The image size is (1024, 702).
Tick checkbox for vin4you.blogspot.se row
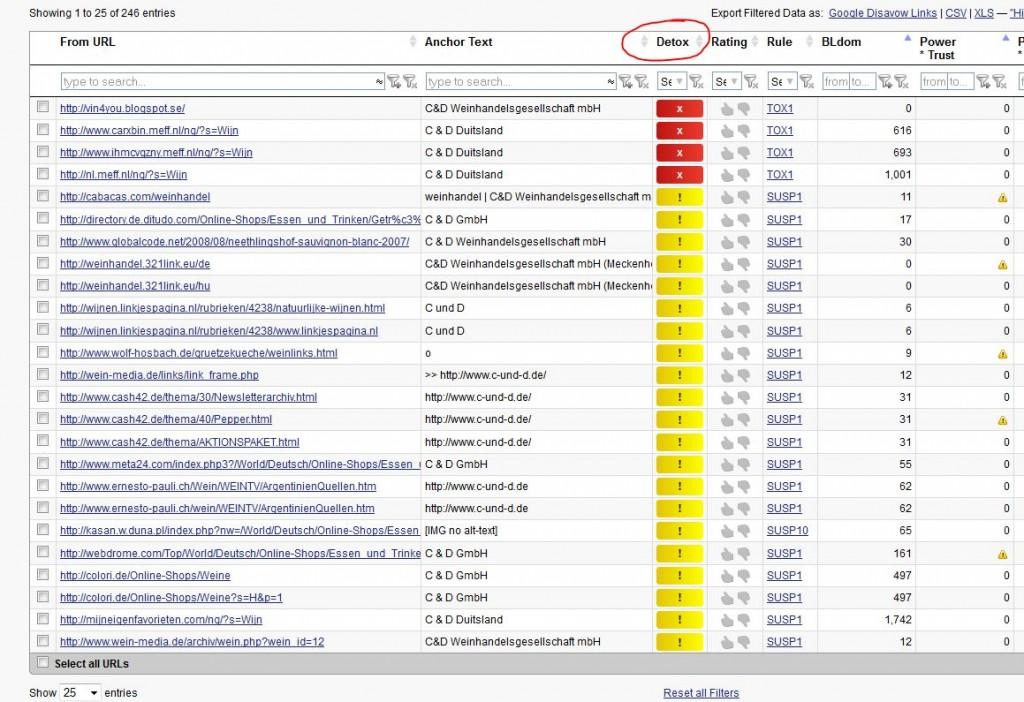(x=43, y=106)
